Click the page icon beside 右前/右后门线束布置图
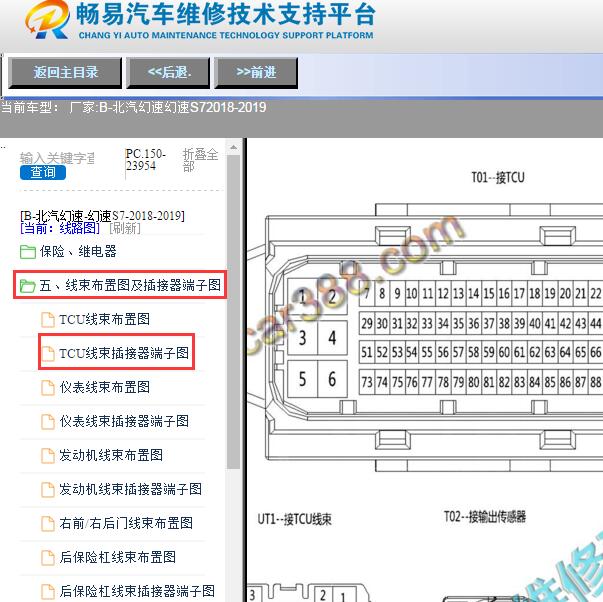Image resolution: width=603 pixels, height=602 pixels. point(48,524)
